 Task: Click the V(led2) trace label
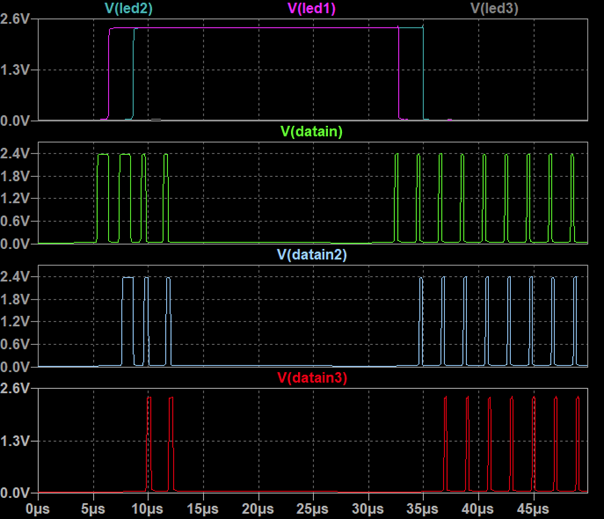click(x=126, y=8)
